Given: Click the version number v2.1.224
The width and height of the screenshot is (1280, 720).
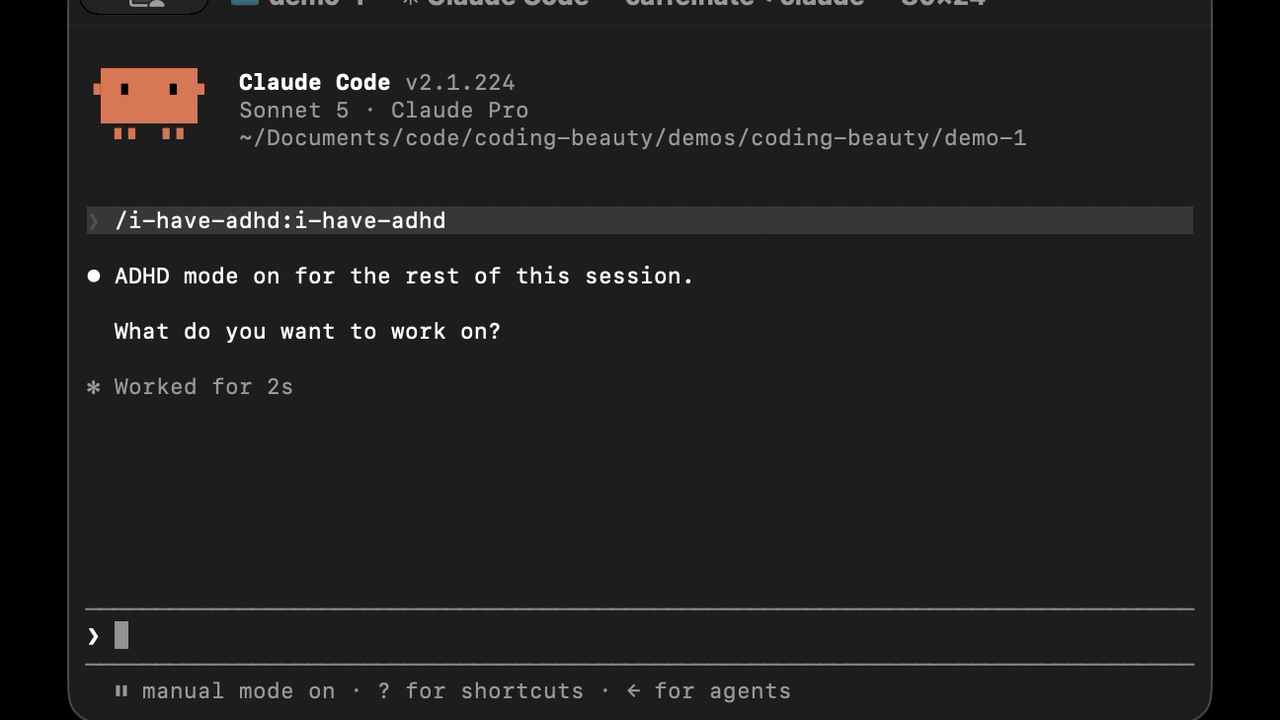Looking at the screenshot, I should (460, 82).
